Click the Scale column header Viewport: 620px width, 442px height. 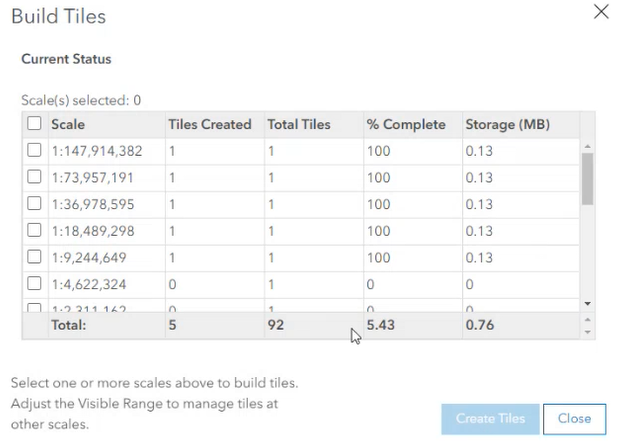coord(68,125)
